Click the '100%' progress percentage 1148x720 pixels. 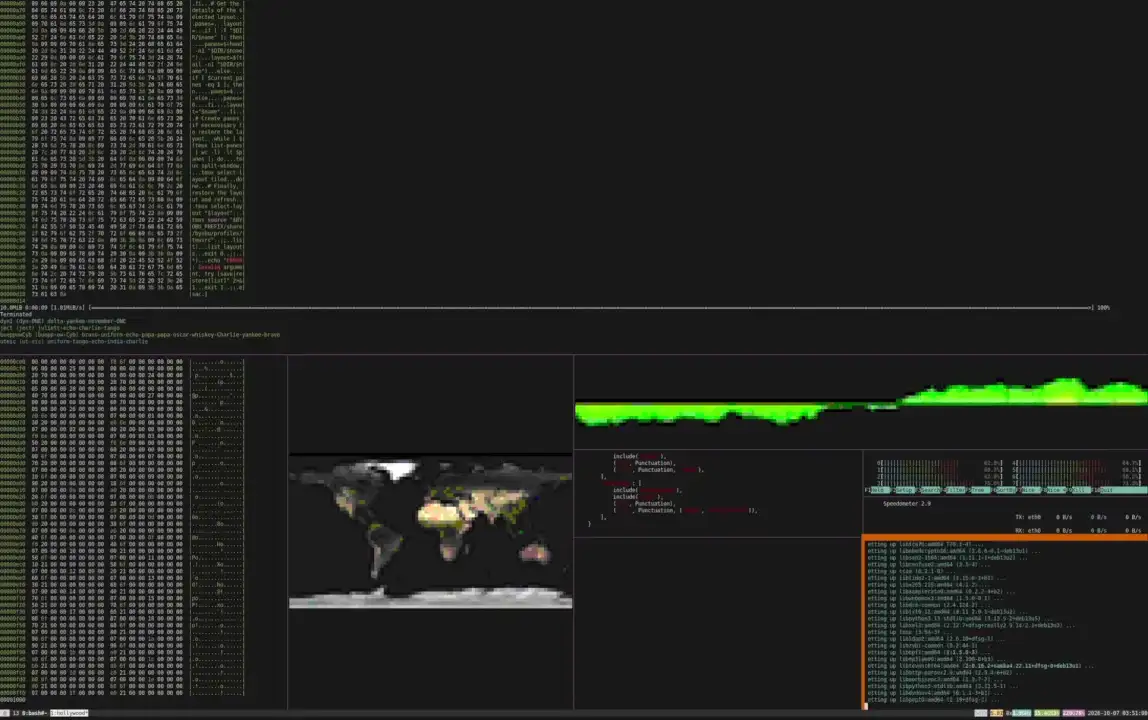point(1103,308)
